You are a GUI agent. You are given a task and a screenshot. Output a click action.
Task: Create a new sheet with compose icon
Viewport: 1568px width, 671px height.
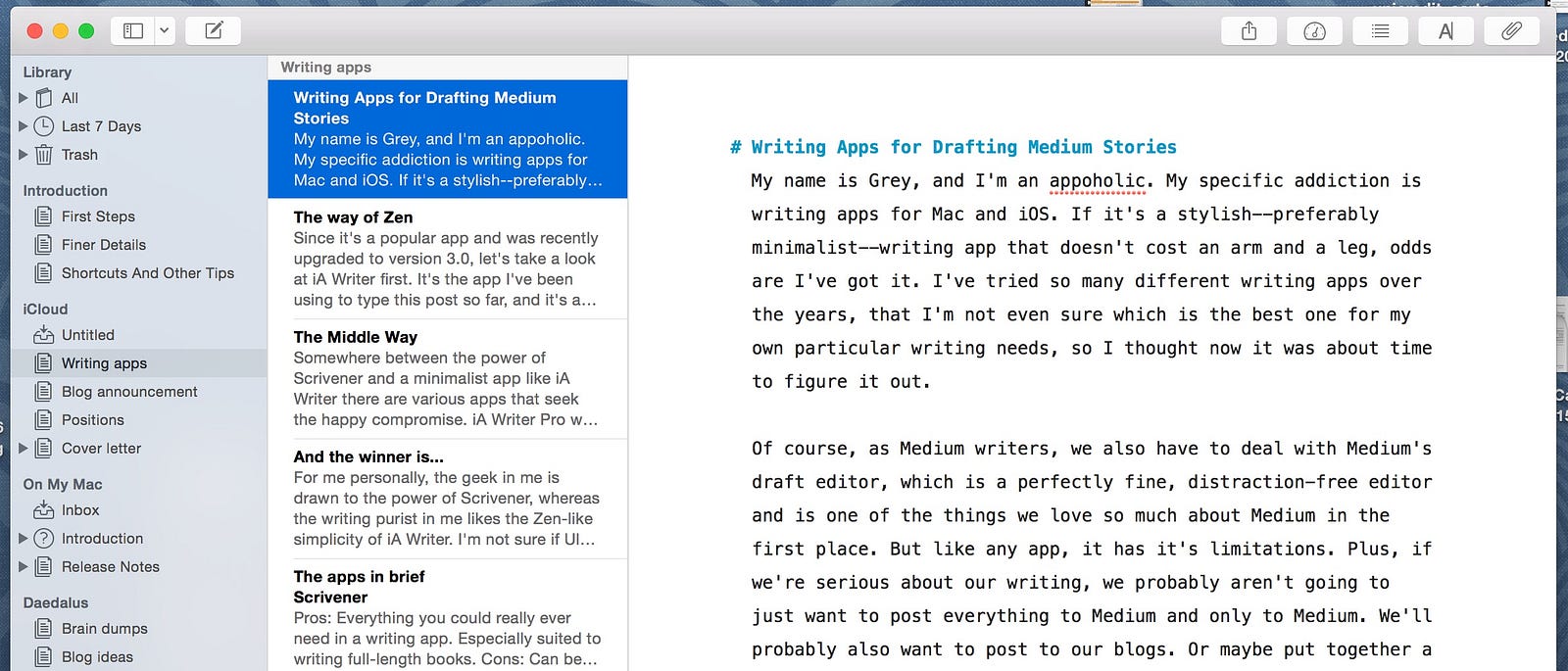(x=213, y=31)
